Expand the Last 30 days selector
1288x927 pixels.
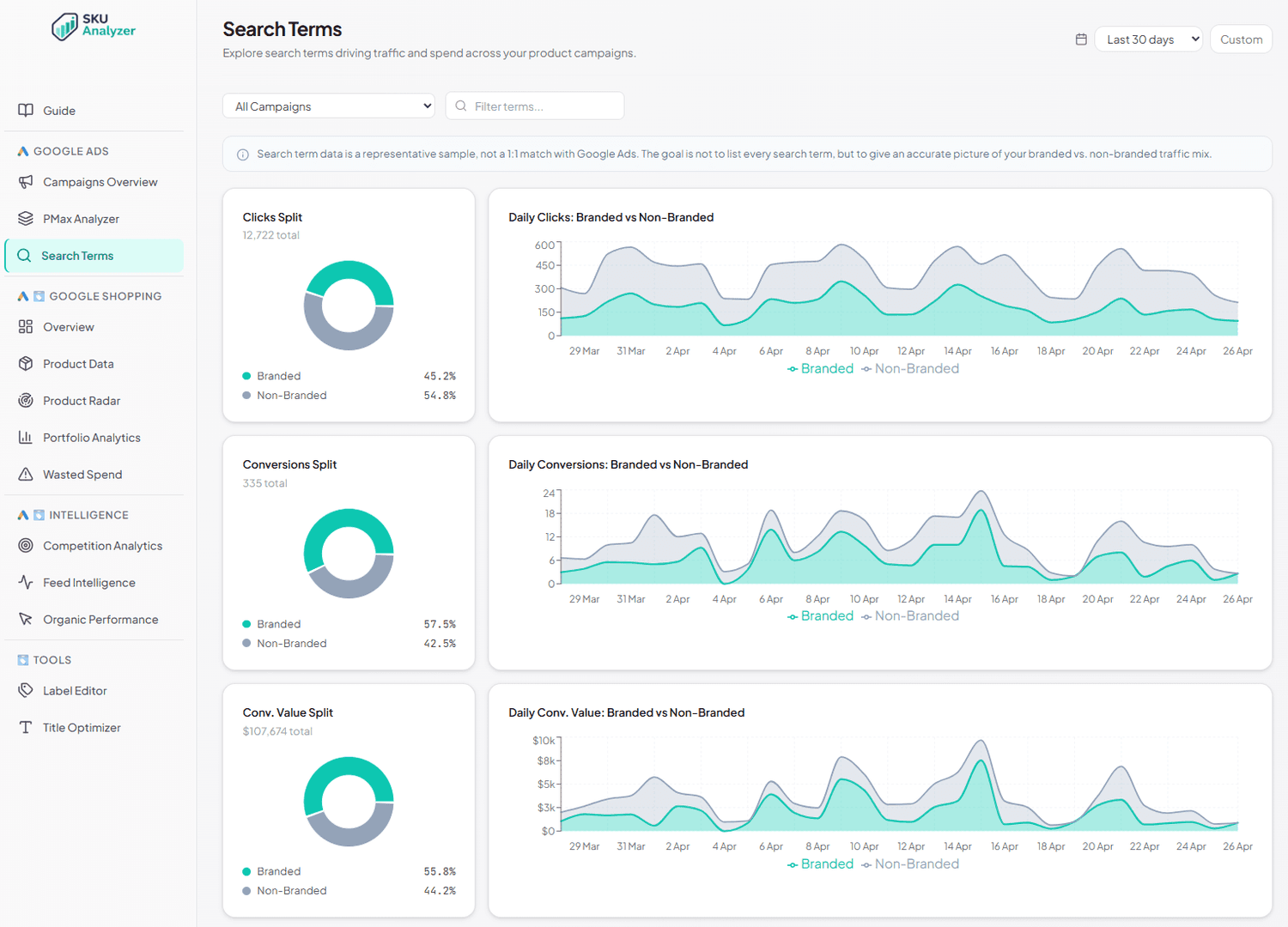1148,39
